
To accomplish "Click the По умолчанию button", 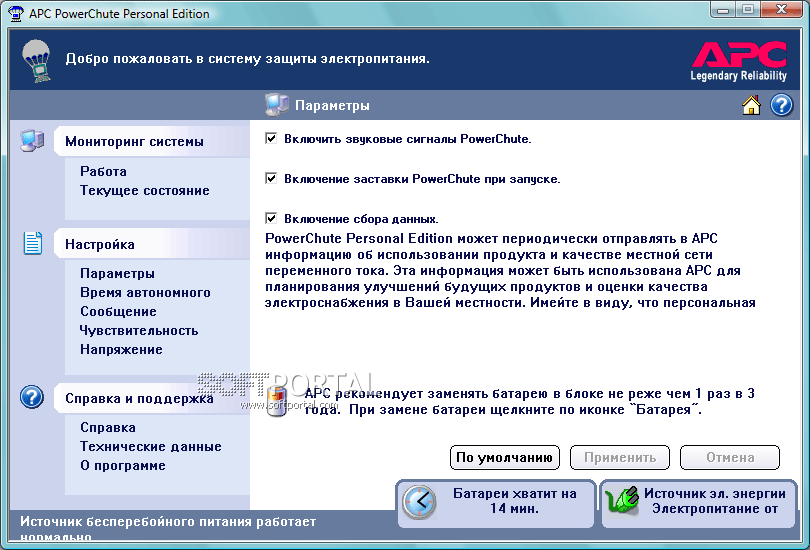I will 505,458.
